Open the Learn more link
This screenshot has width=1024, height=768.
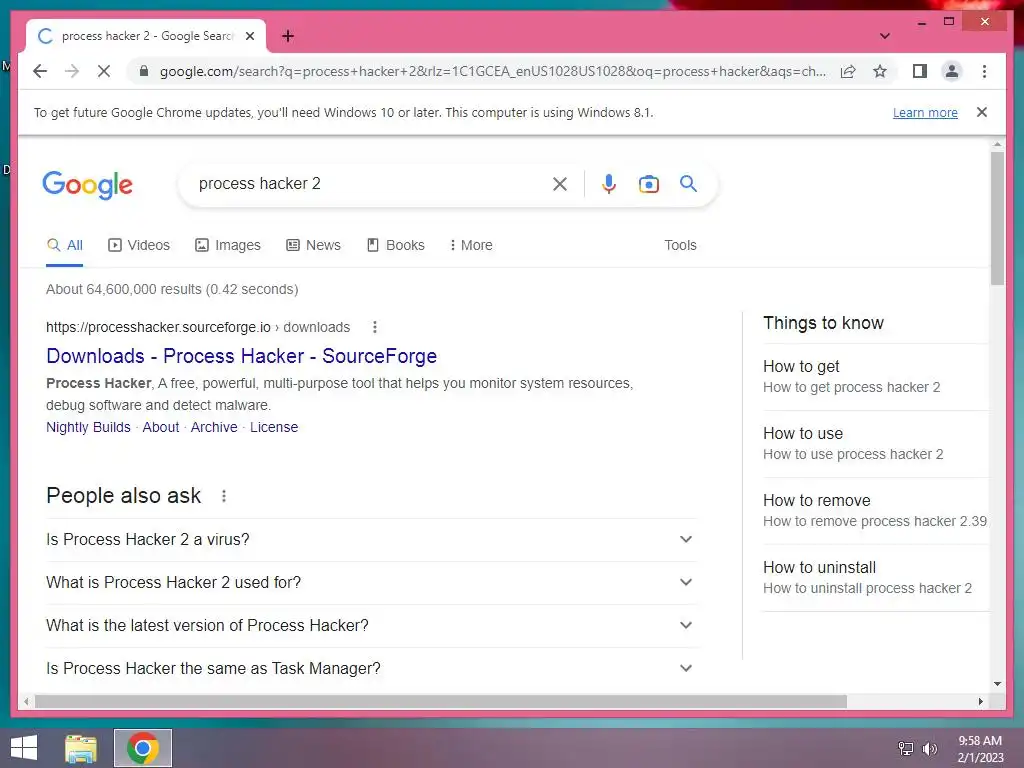[925, 112]
